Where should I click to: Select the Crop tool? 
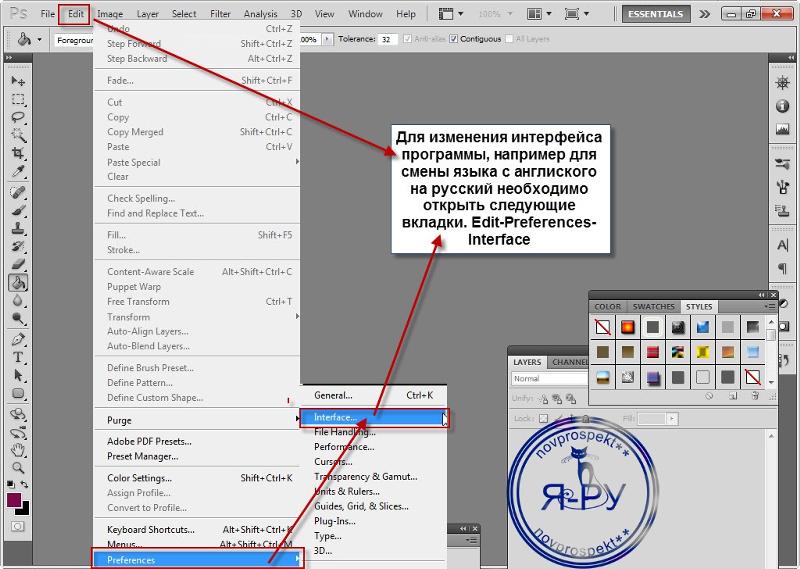click(x=18, y=153)
